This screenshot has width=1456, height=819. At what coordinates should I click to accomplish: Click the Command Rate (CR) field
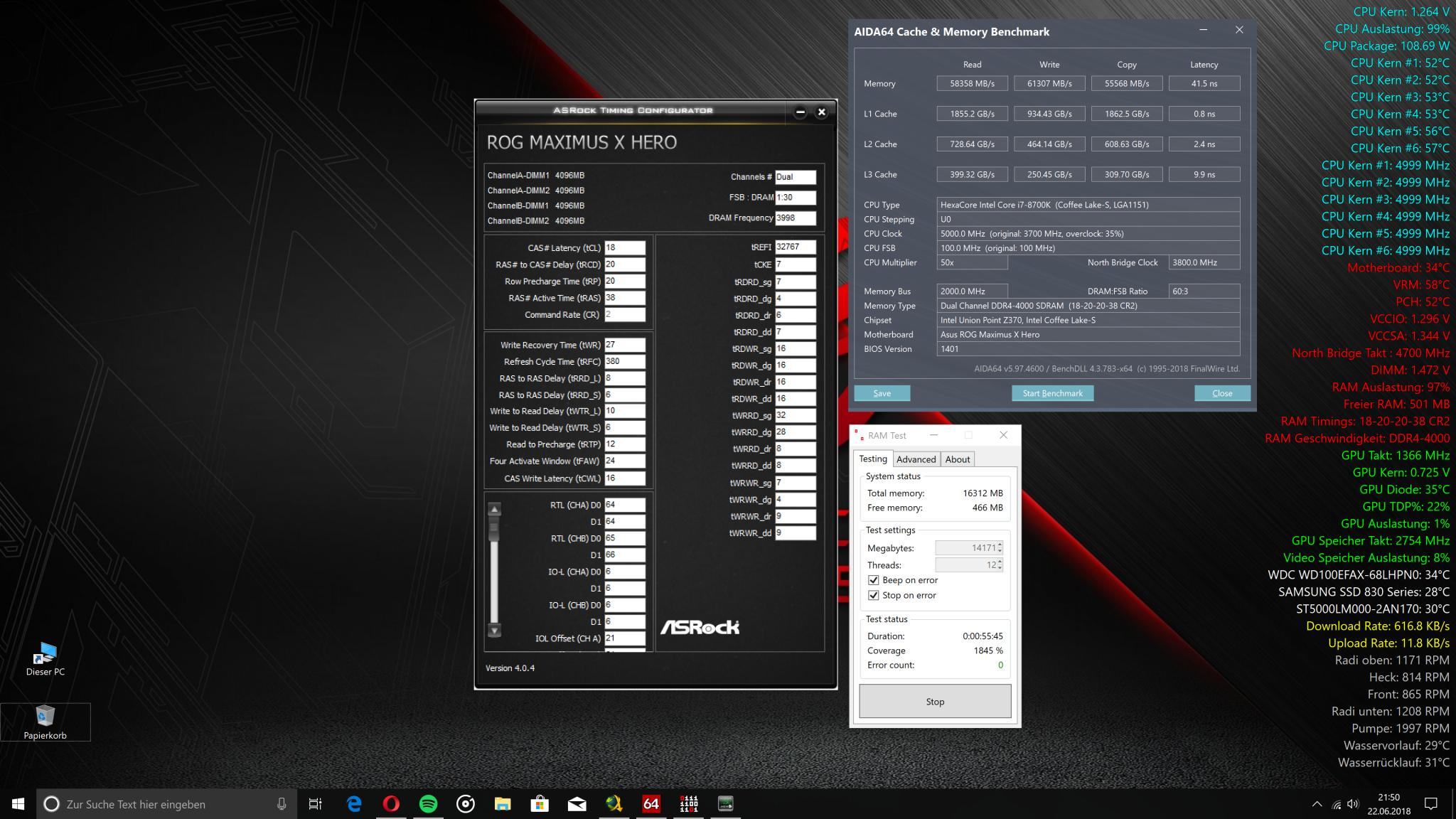pyautogui.click(x=625, y=314)
